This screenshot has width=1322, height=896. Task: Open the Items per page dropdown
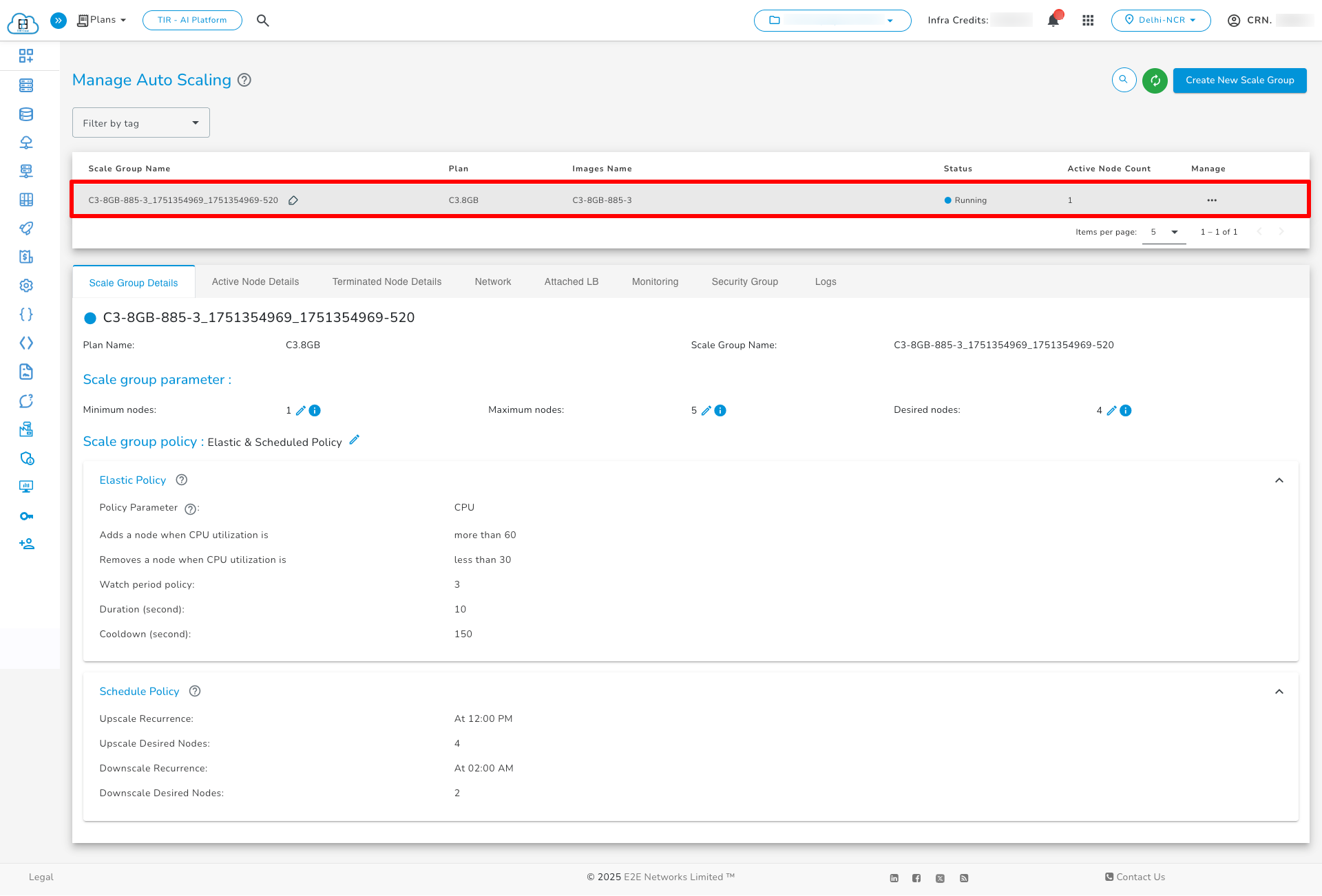1164,232
